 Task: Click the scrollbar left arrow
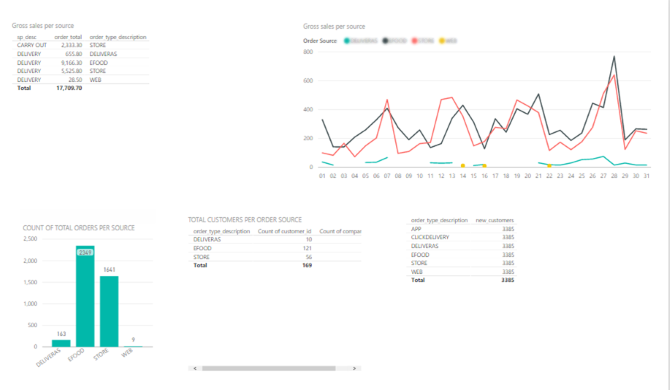(195, 368)
